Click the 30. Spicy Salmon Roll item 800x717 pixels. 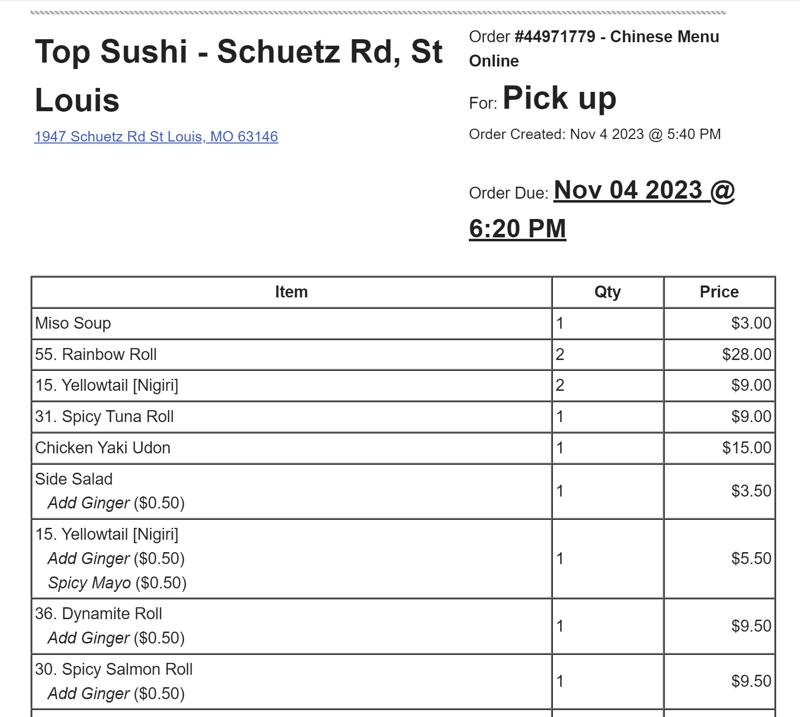pyautogui.click(x=113, y=669)
